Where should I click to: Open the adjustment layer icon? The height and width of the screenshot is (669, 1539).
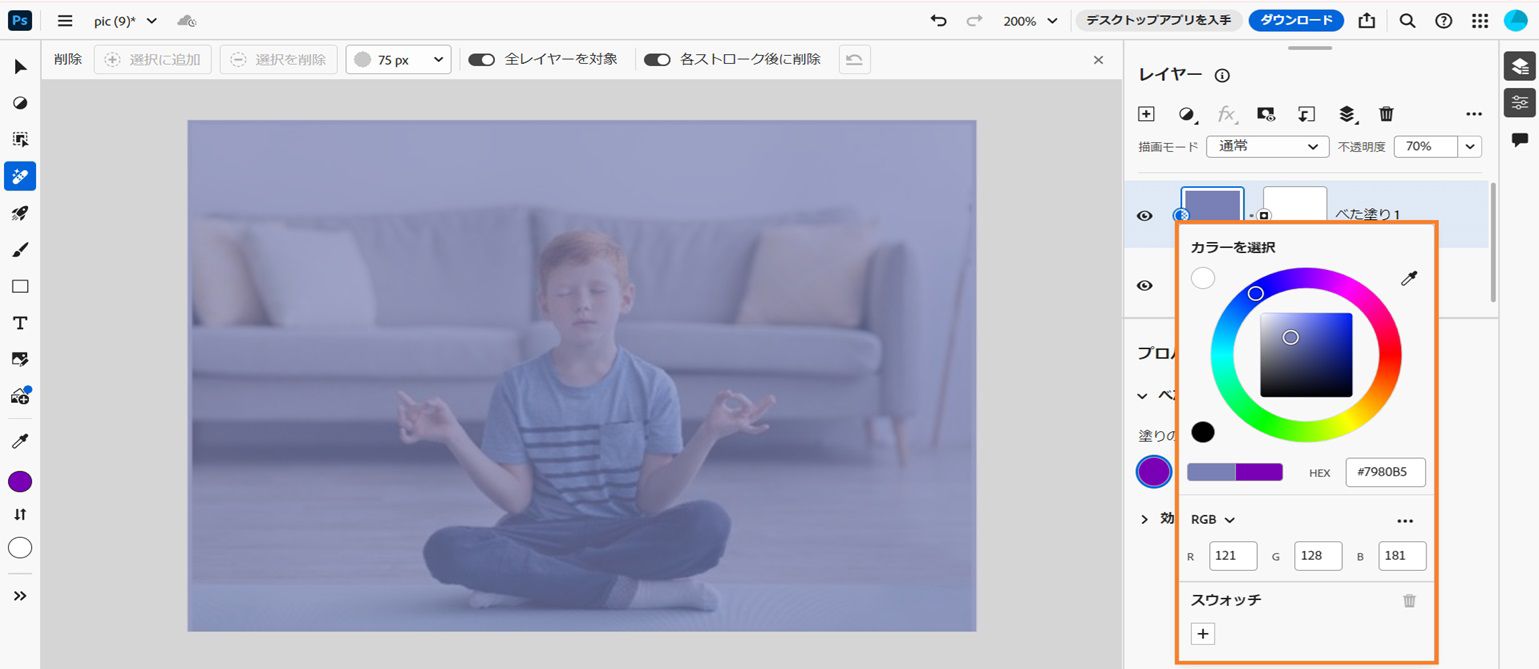click(x=1186, y=113)
